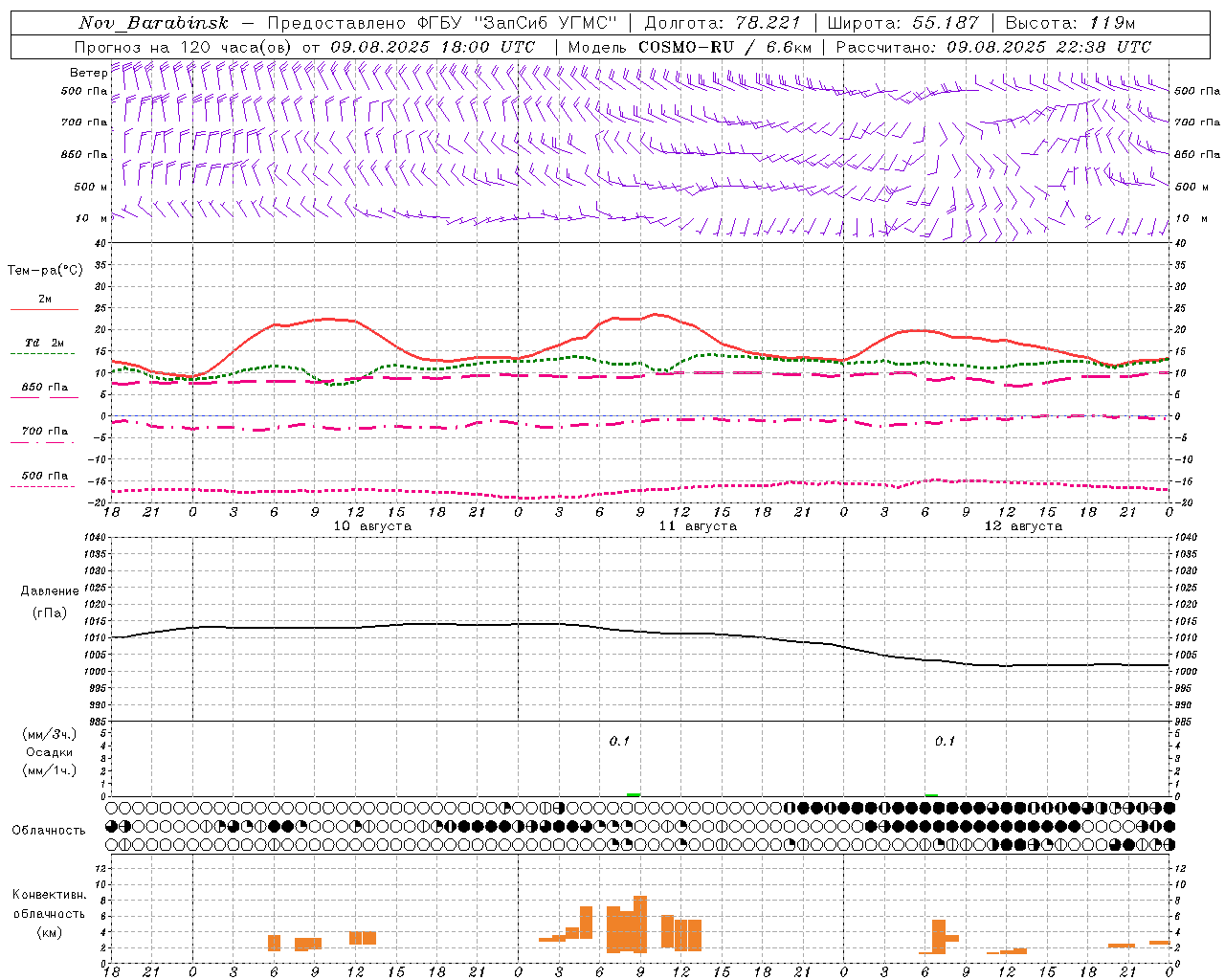Select the Давление pressure label
Screen dimensions: 1225x980
[x=50, y=591]
